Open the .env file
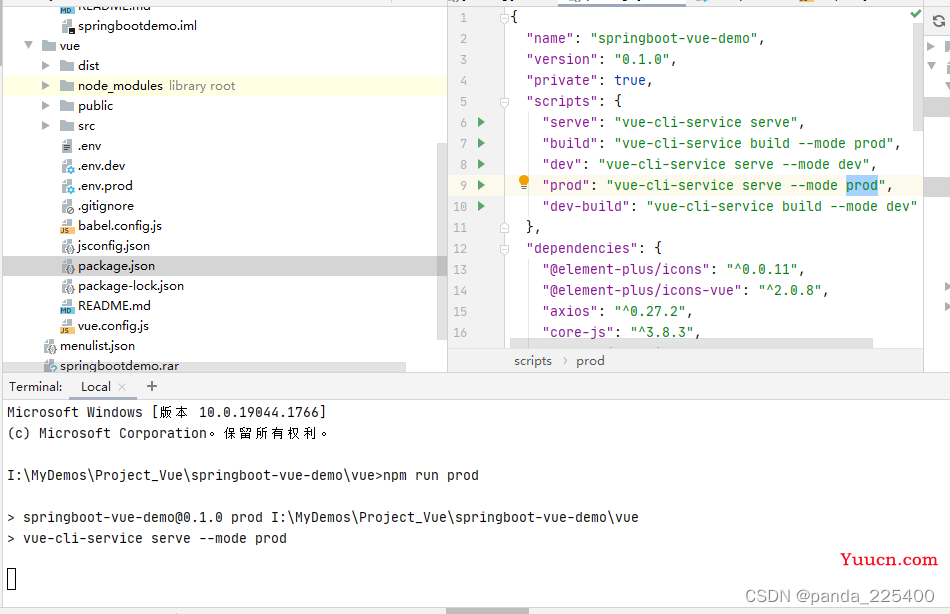This screenshot has height=614, width=950. [90, 145]
